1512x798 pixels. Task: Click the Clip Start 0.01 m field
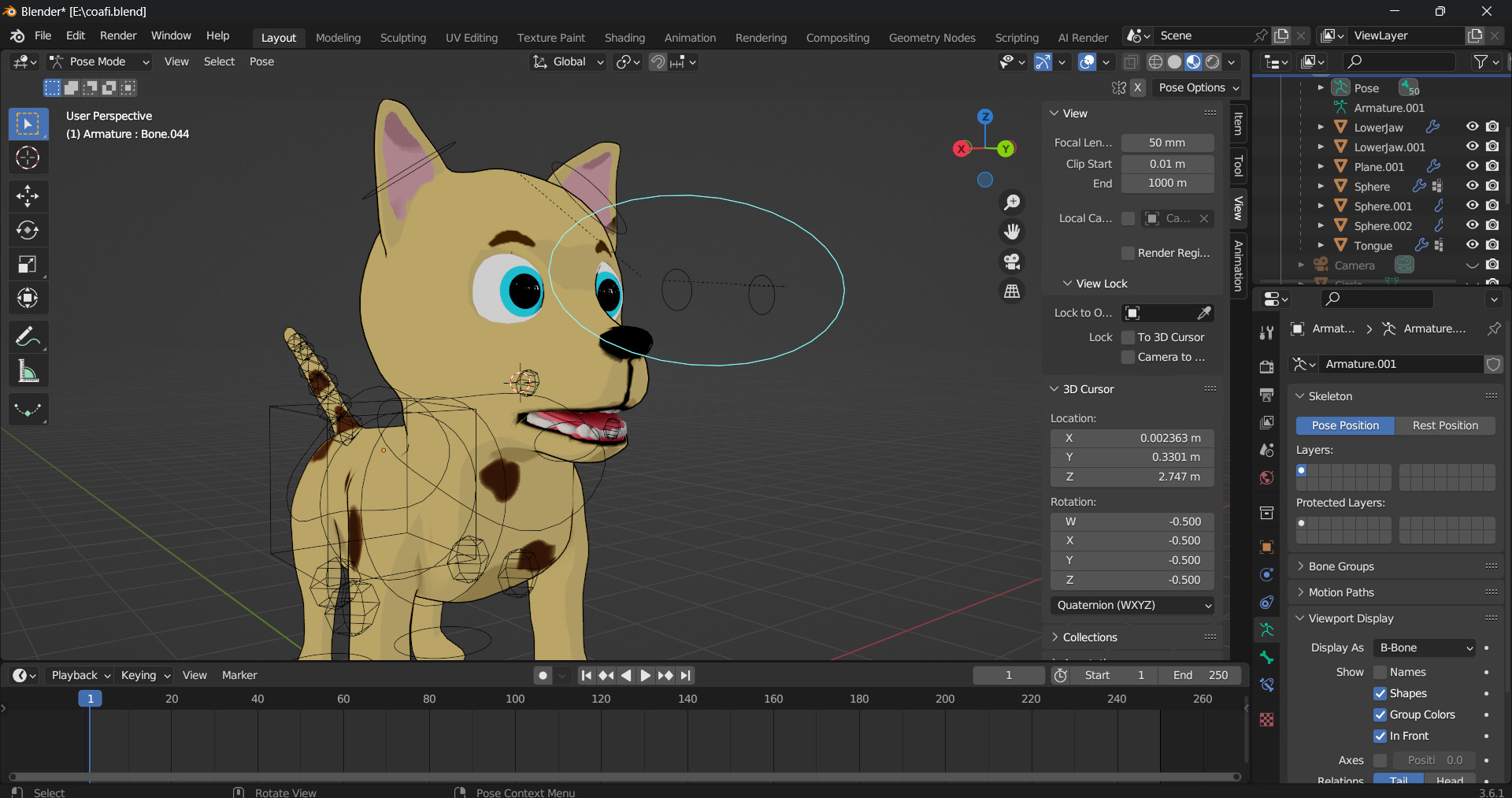(1167, 164)
